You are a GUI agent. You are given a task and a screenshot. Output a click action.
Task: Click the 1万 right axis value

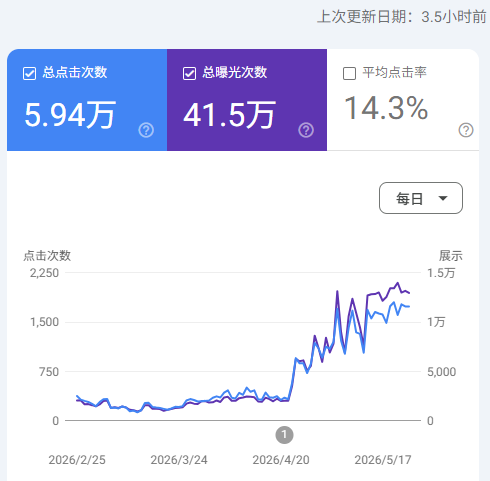pos(436,322)
